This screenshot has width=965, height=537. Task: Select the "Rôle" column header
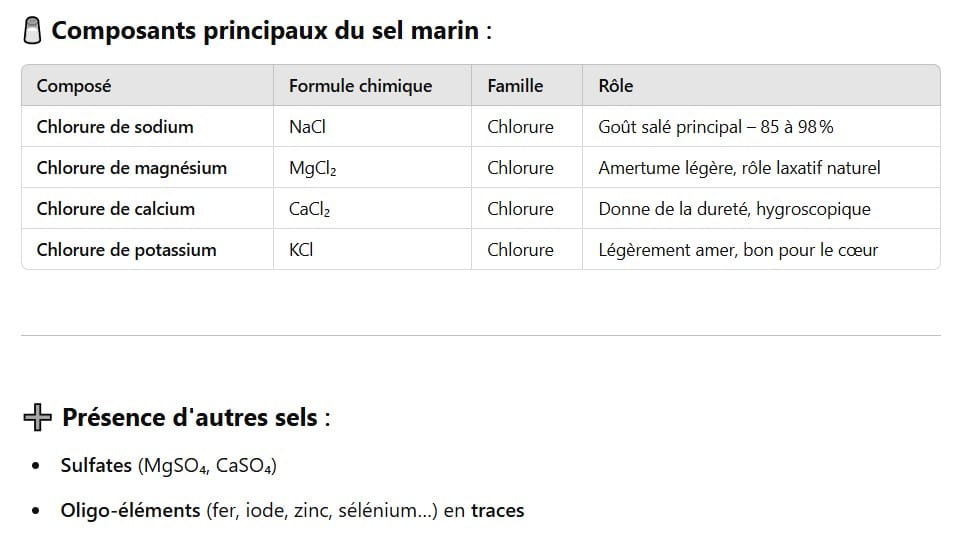tap(615, 86)
